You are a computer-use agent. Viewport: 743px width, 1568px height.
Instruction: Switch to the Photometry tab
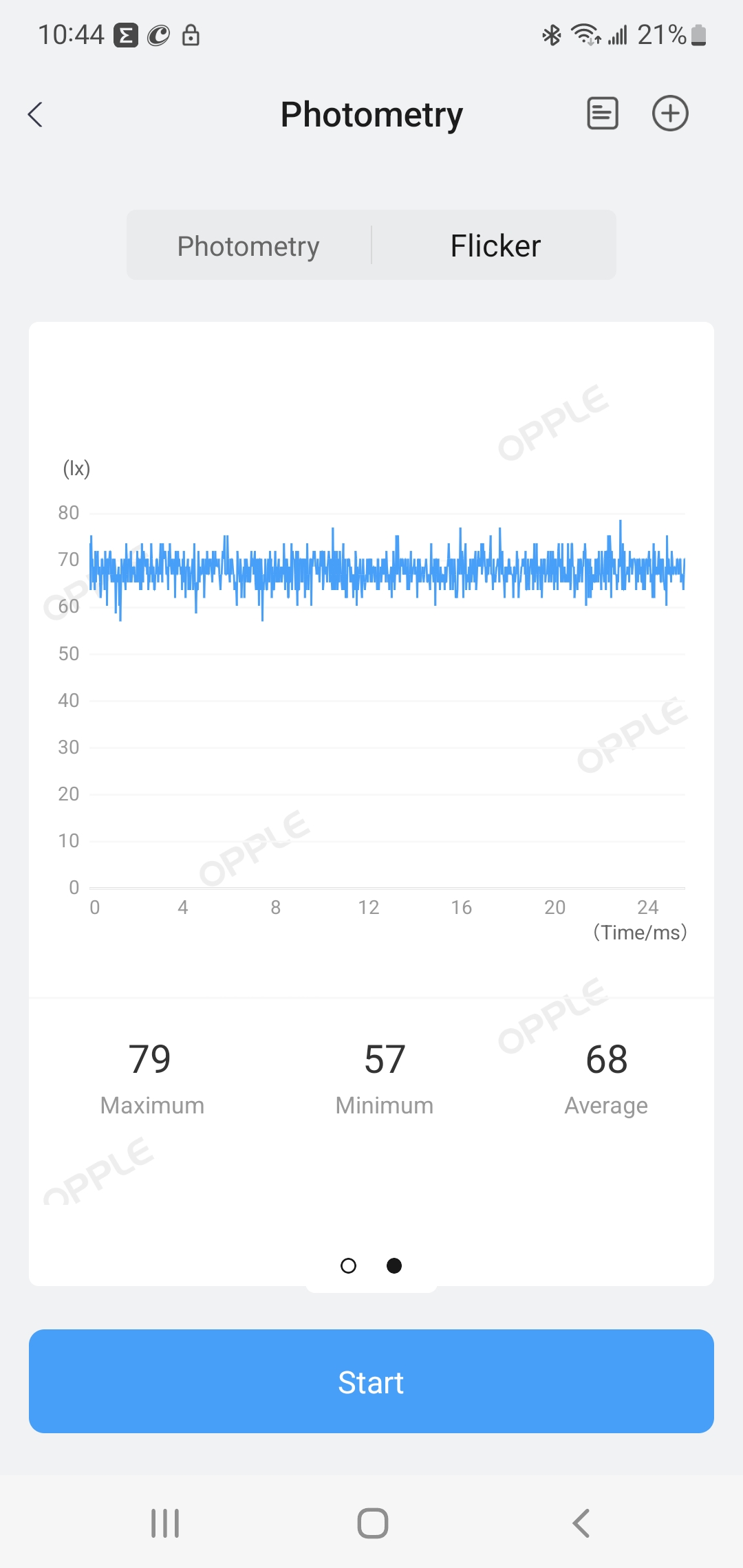tap(248, 246)
